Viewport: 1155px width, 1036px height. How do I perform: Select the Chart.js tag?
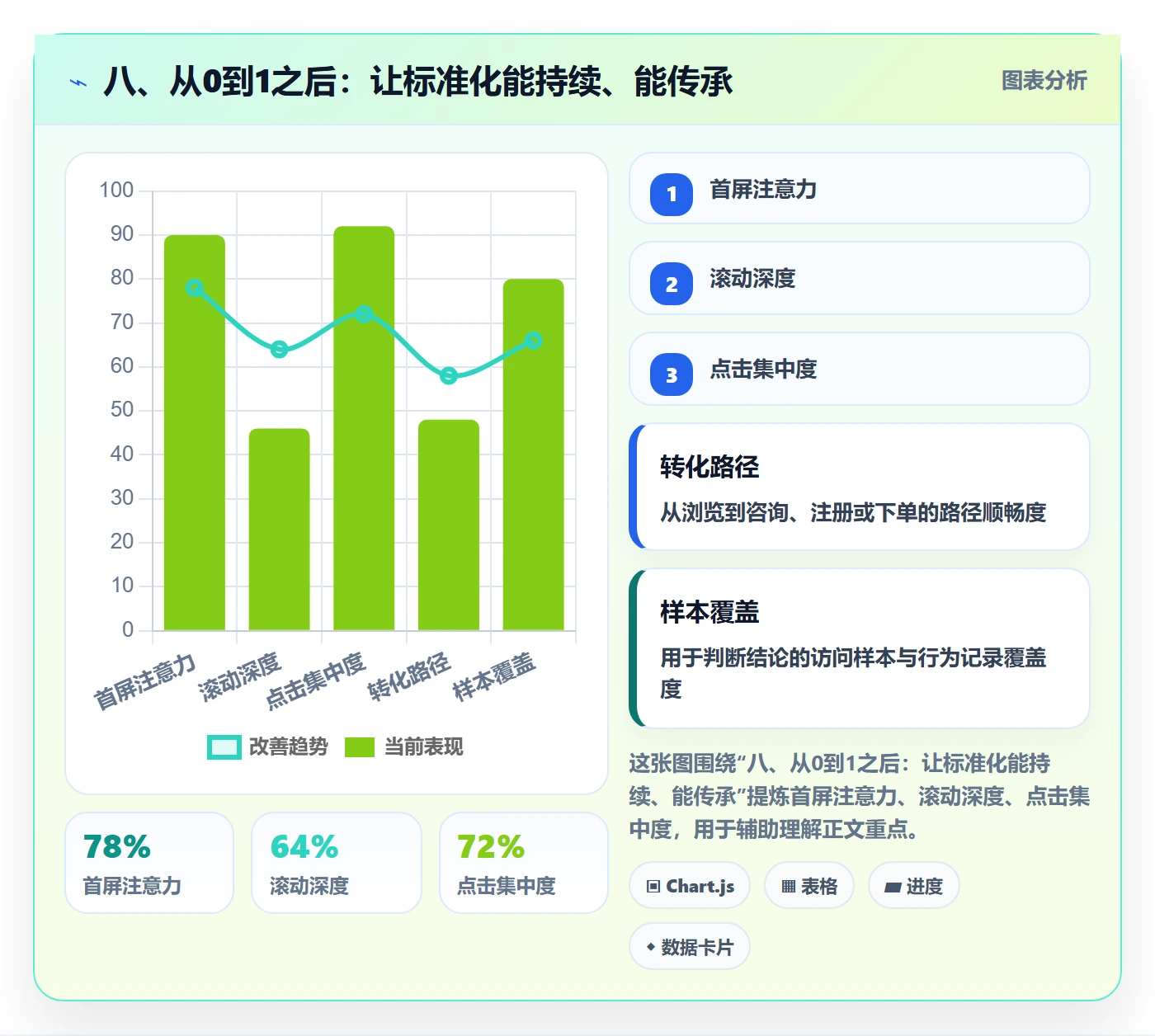pyautogui.click(x=690, y=886)
